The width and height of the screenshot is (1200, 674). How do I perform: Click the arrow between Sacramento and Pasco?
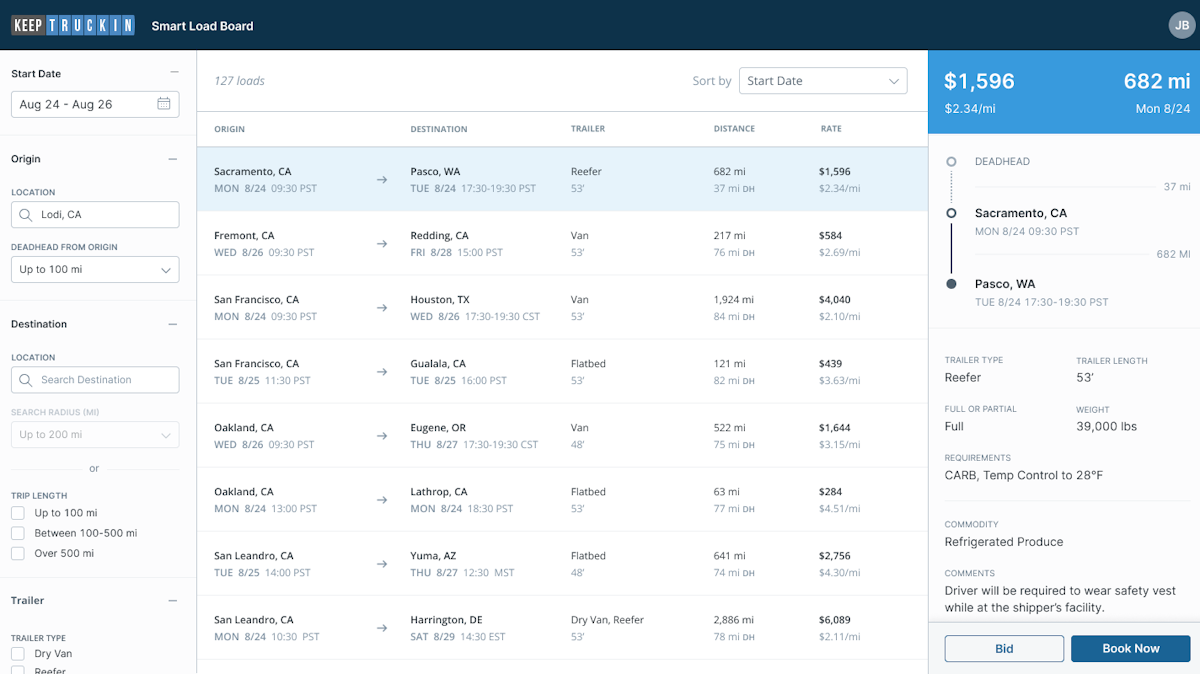381,179
